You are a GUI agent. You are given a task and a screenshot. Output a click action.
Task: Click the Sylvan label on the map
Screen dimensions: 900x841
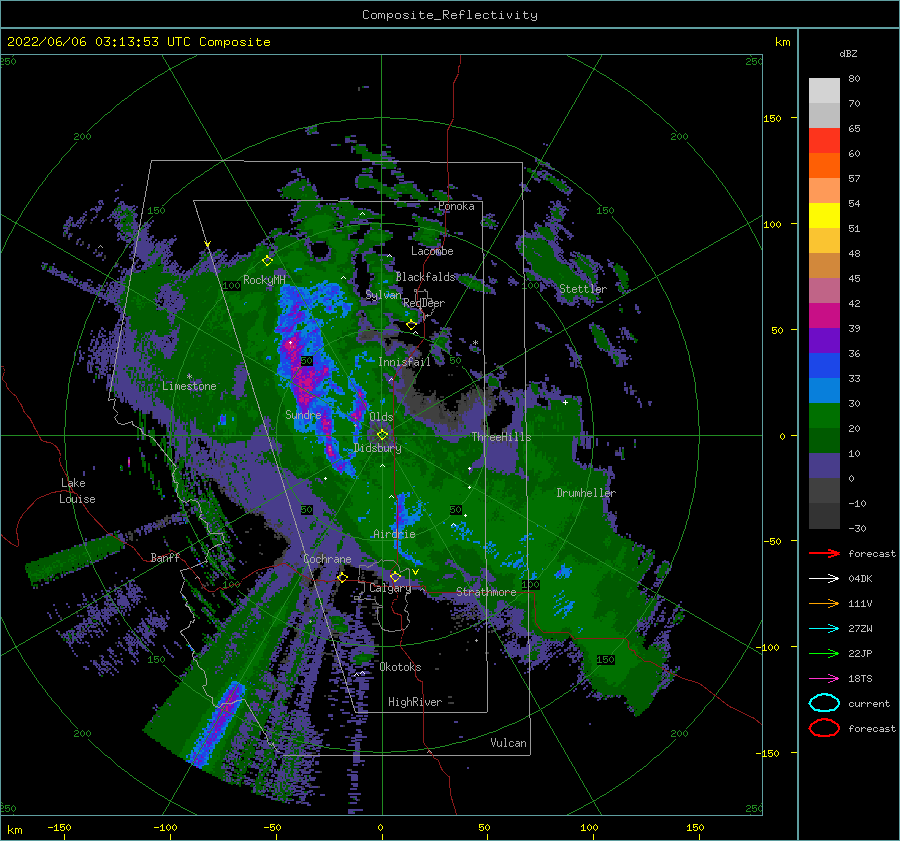pos(383,295)
